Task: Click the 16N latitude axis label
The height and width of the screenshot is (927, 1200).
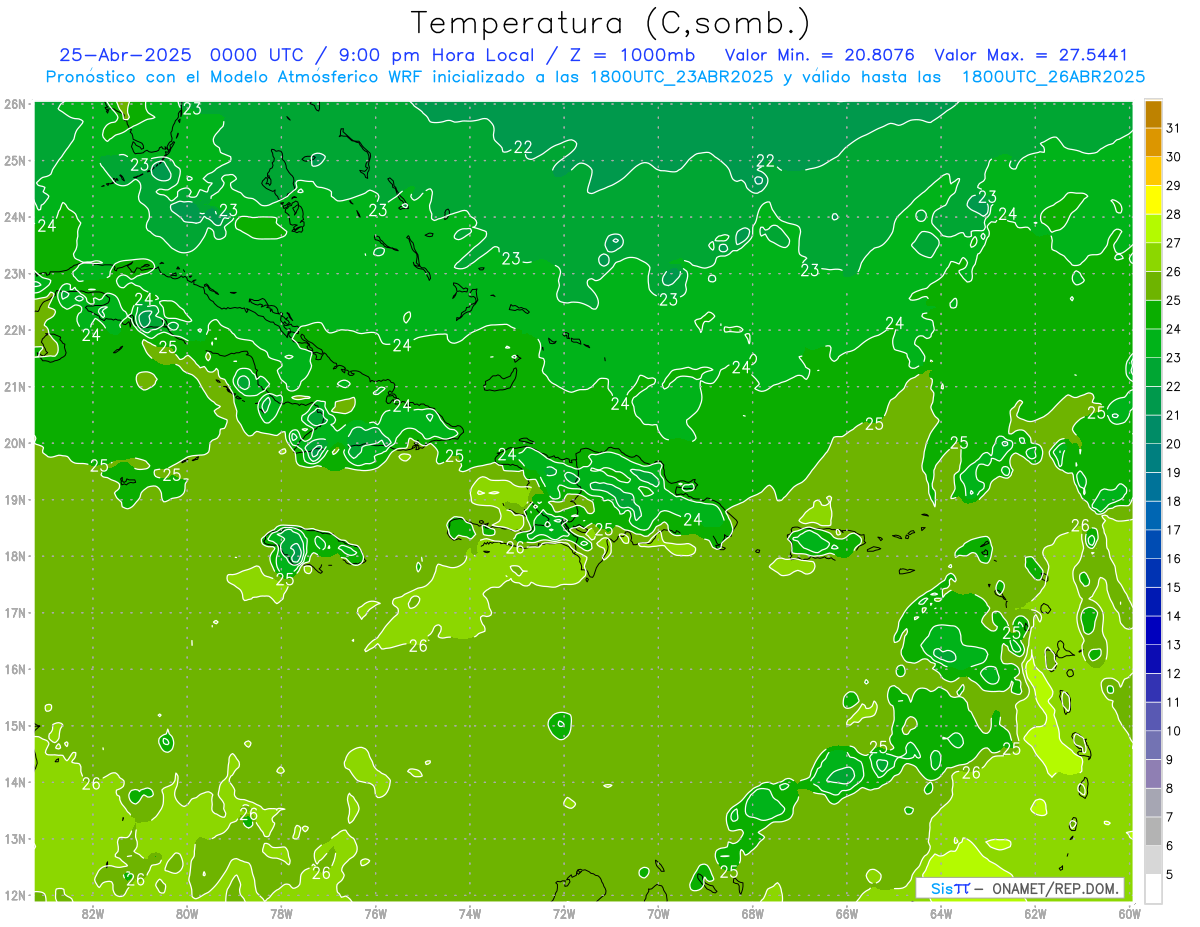Action: click(15, 669)
